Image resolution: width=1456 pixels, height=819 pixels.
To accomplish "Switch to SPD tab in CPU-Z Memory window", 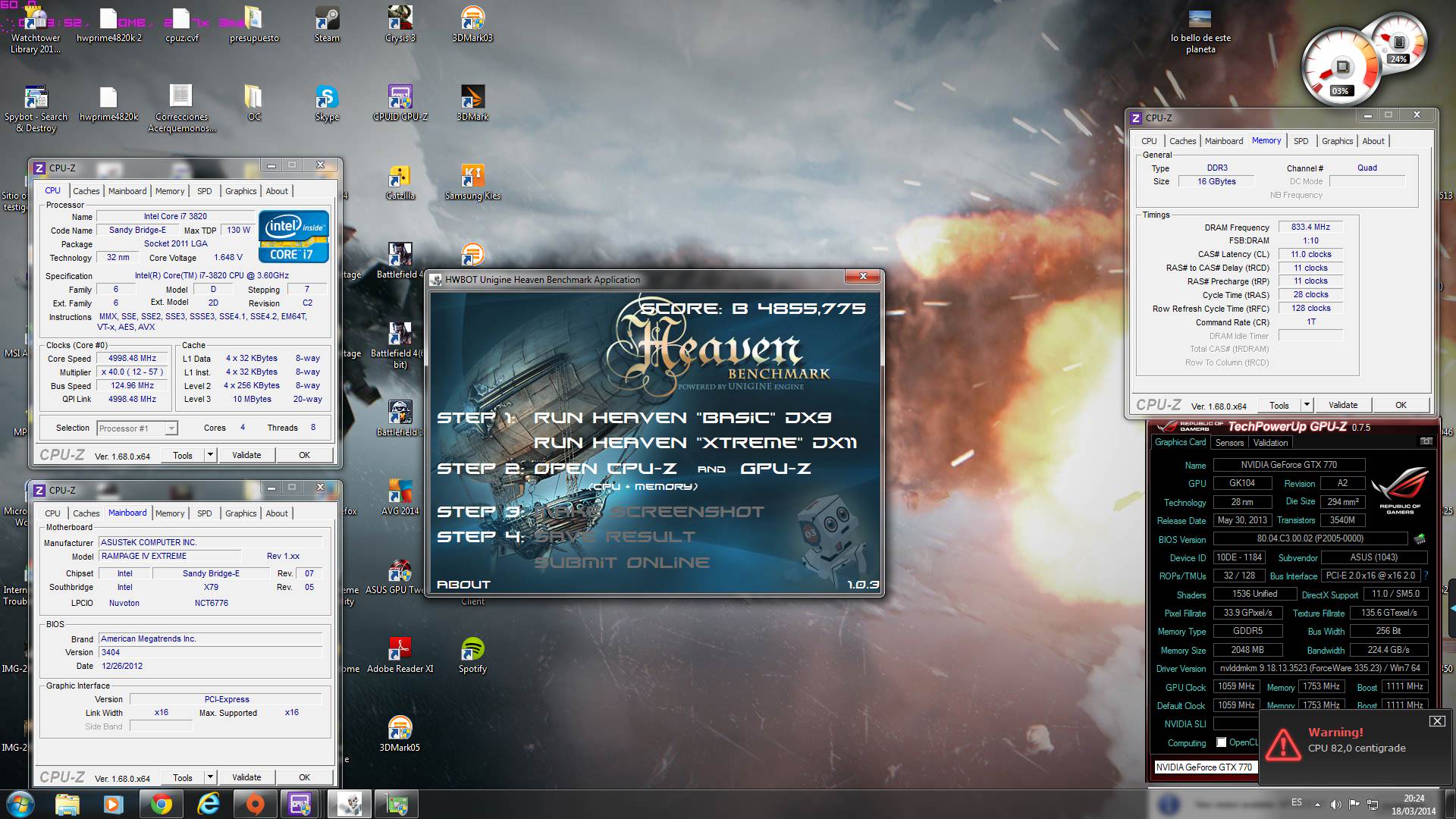I will coord(1301,141).
